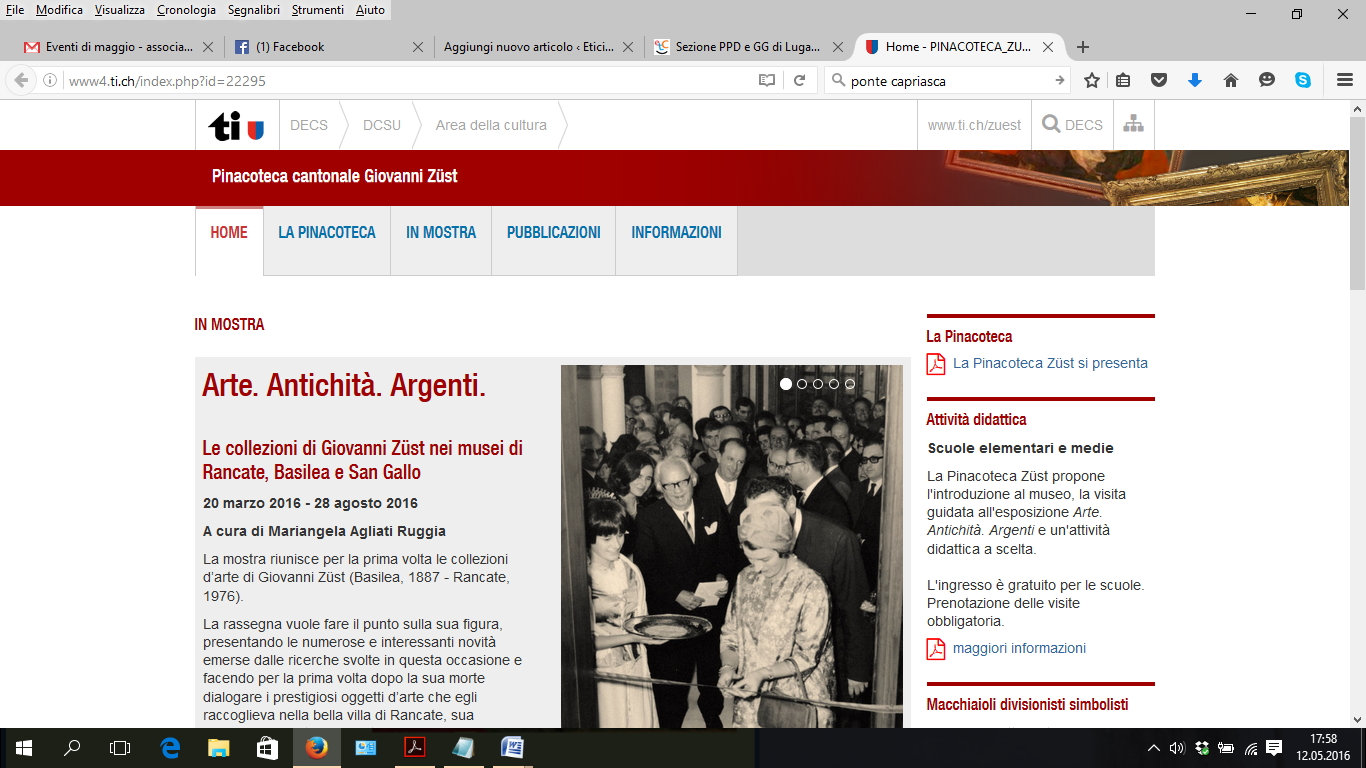Reload the current page

(x=799, y=81)
